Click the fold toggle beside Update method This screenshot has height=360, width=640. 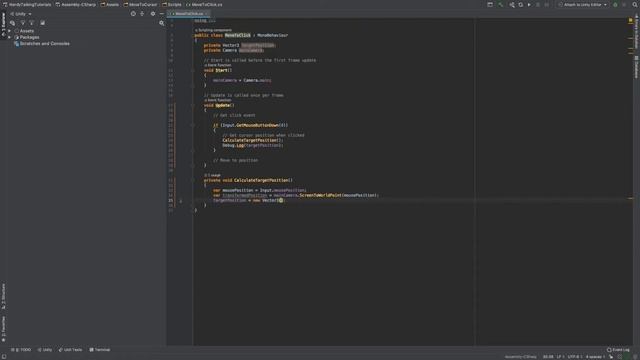(x=192, y=105)
